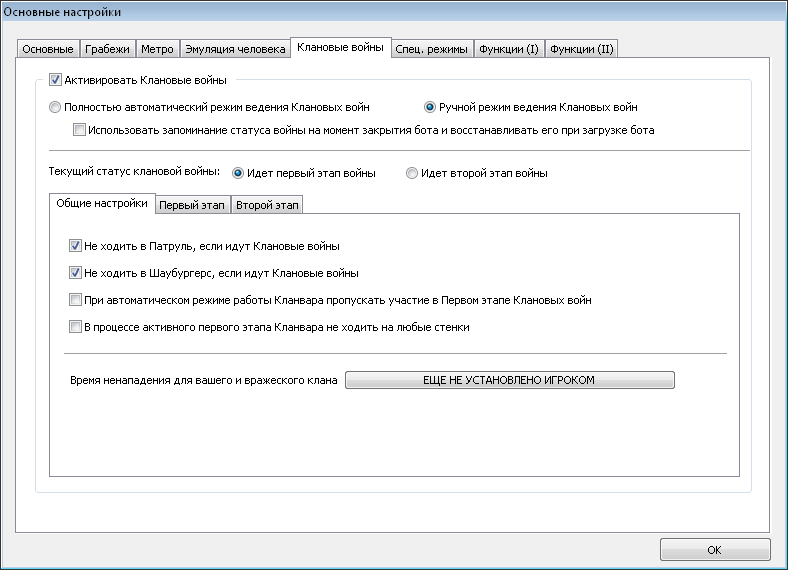The height and width of the screenshot is (570, 788).
Task: Uncheck Не ходить в Шаубургерс option
Action: [x=75, y=273]
